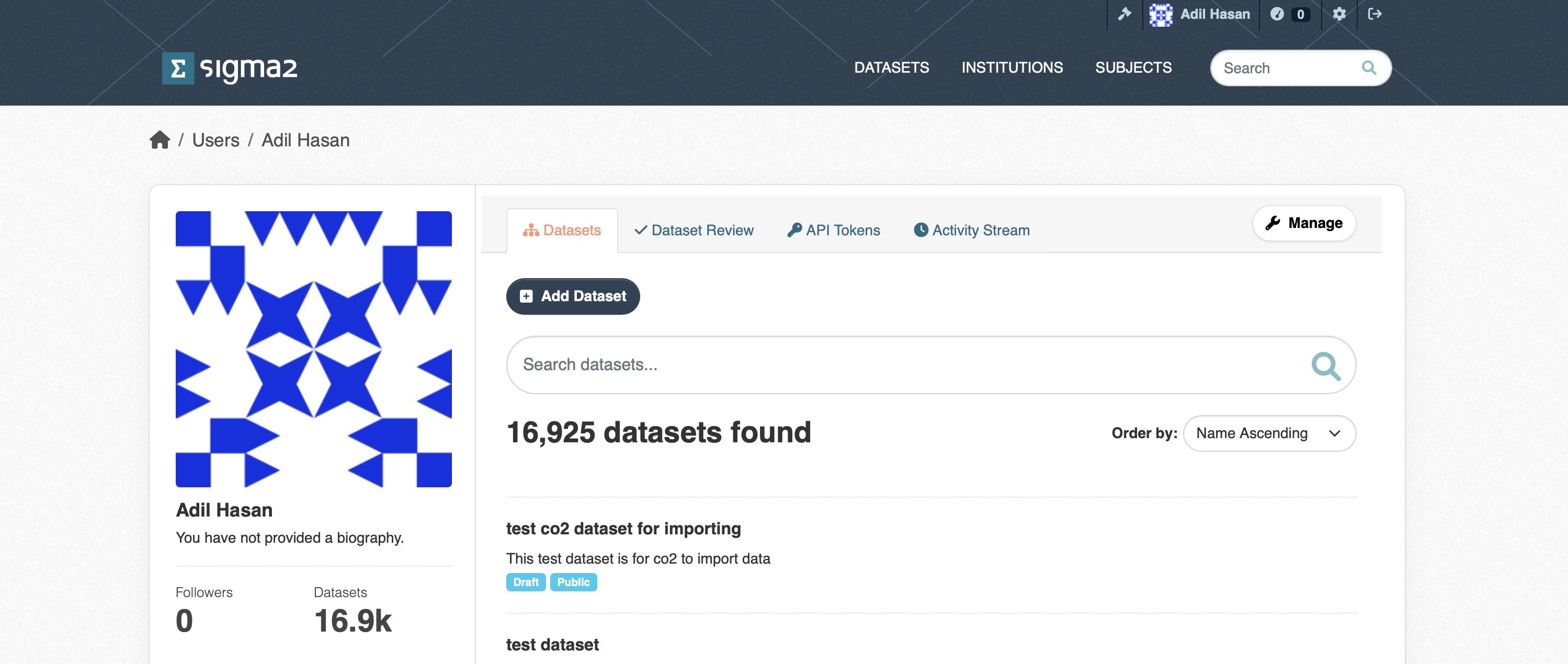
Task: Submit the site header search magnifier
Action: (x=1368, y=67)
